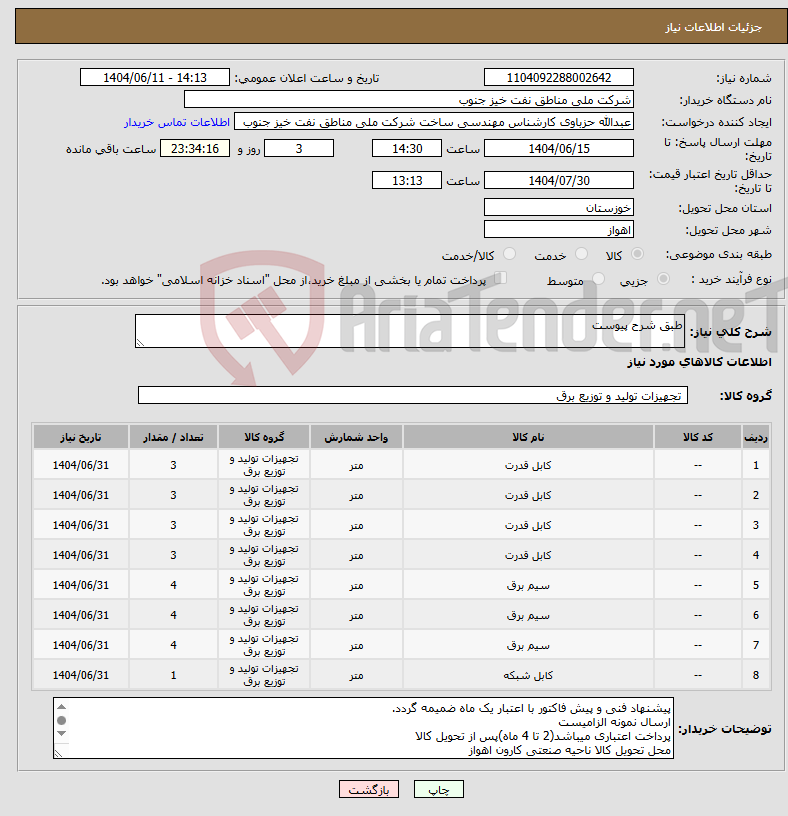This screenshot has height=816, width=788.
Task: Click the buyer notes text area
Action: [363, 728]
